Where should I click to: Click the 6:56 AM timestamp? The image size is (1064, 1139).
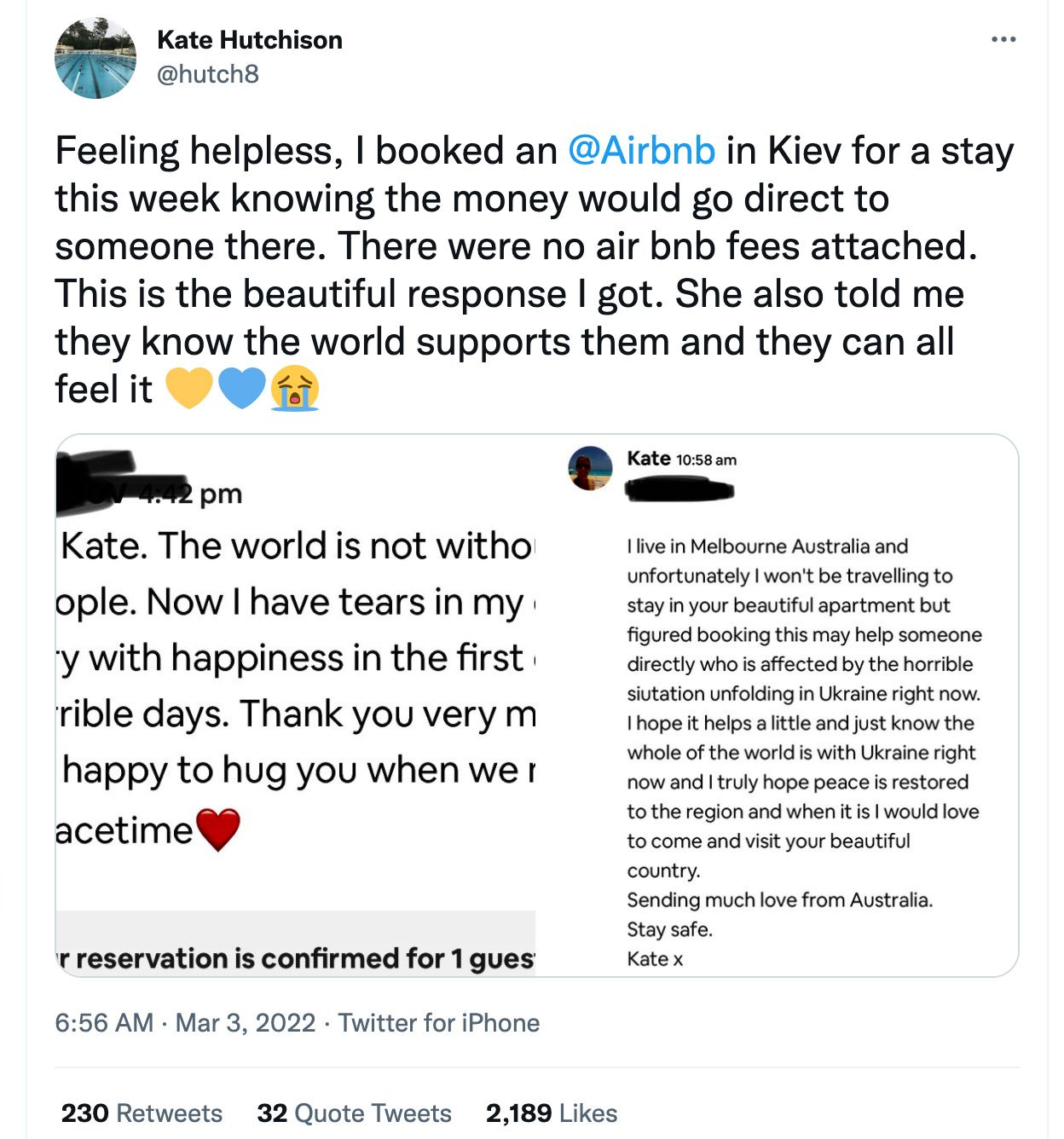104,1022
